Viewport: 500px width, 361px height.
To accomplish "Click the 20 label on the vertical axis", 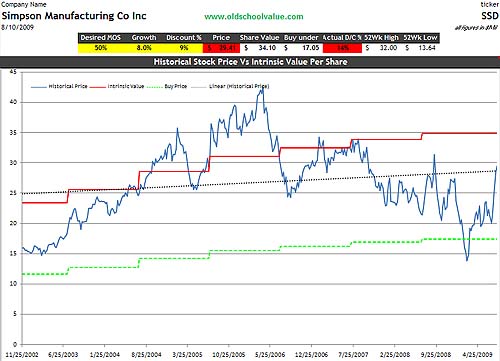I will (x=13, y=223).
